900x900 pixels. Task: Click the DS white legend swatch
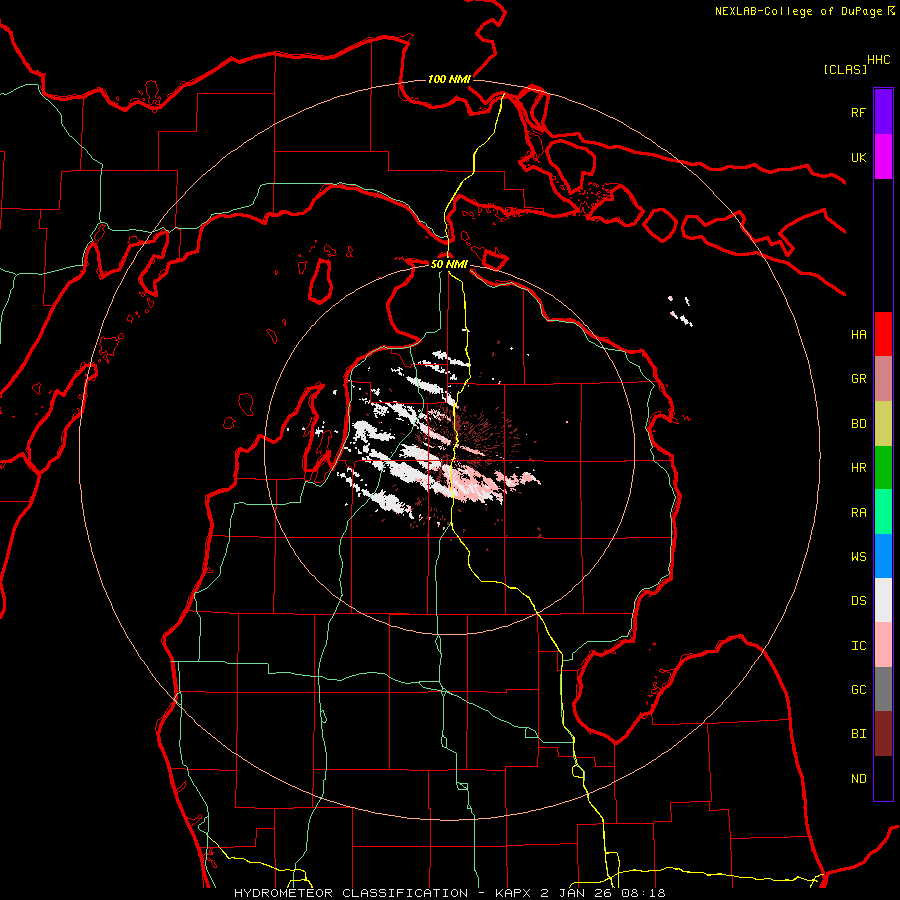click(883, 600)
